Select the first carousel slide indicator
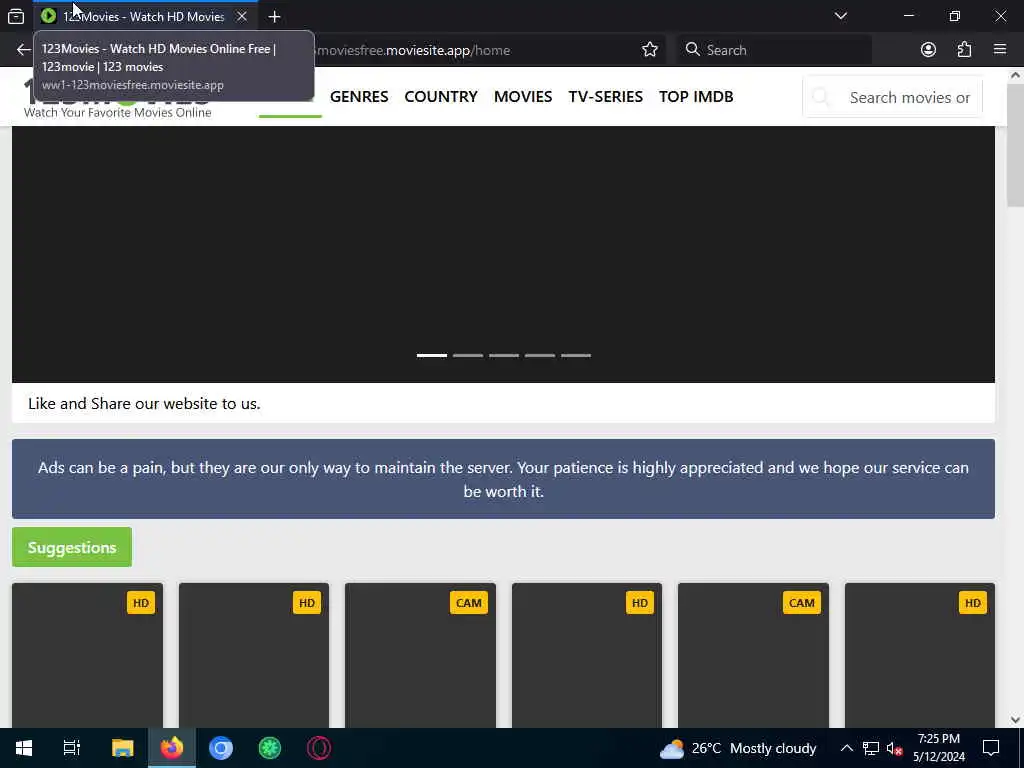Viewport: 1024px width, 768px height. coord(432,355)
